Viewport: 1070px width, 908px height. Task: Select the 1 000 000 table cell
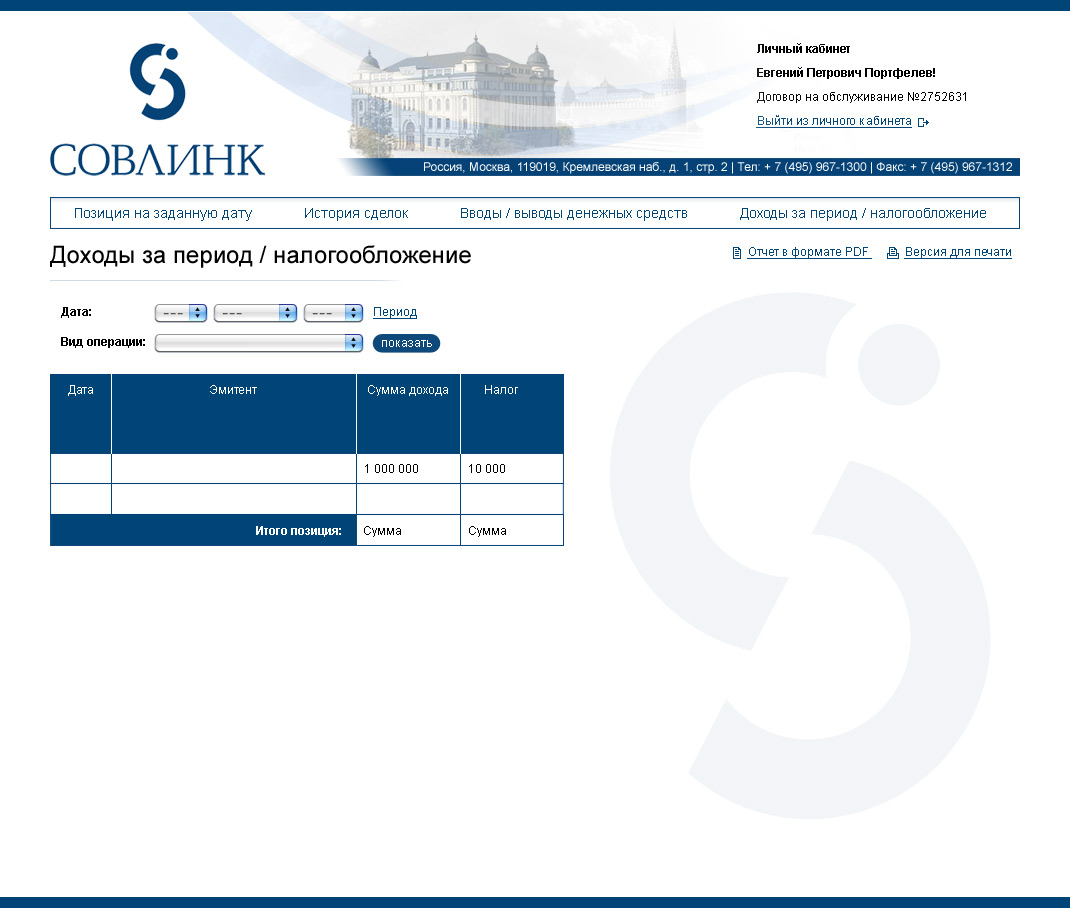click(x=408, y=469)
